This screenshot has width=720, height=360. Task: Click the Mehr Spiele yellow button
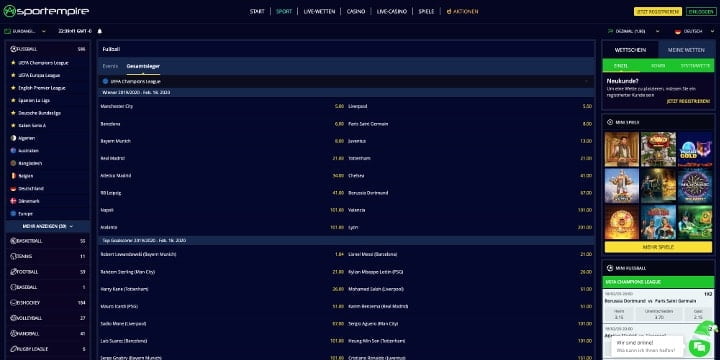coord(658,247)
